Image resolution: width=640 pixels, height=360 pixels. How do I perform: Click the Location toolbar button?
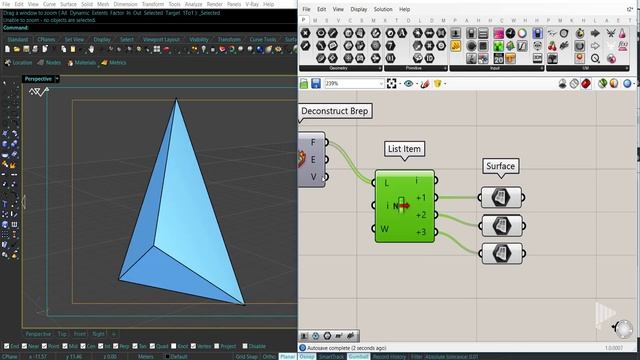tap(18, 62)
